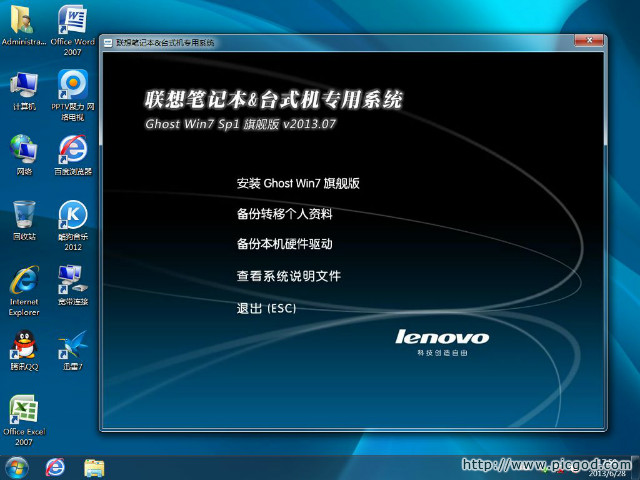
Task: Open the Windows Start button
Action: (x=17, y=468)
